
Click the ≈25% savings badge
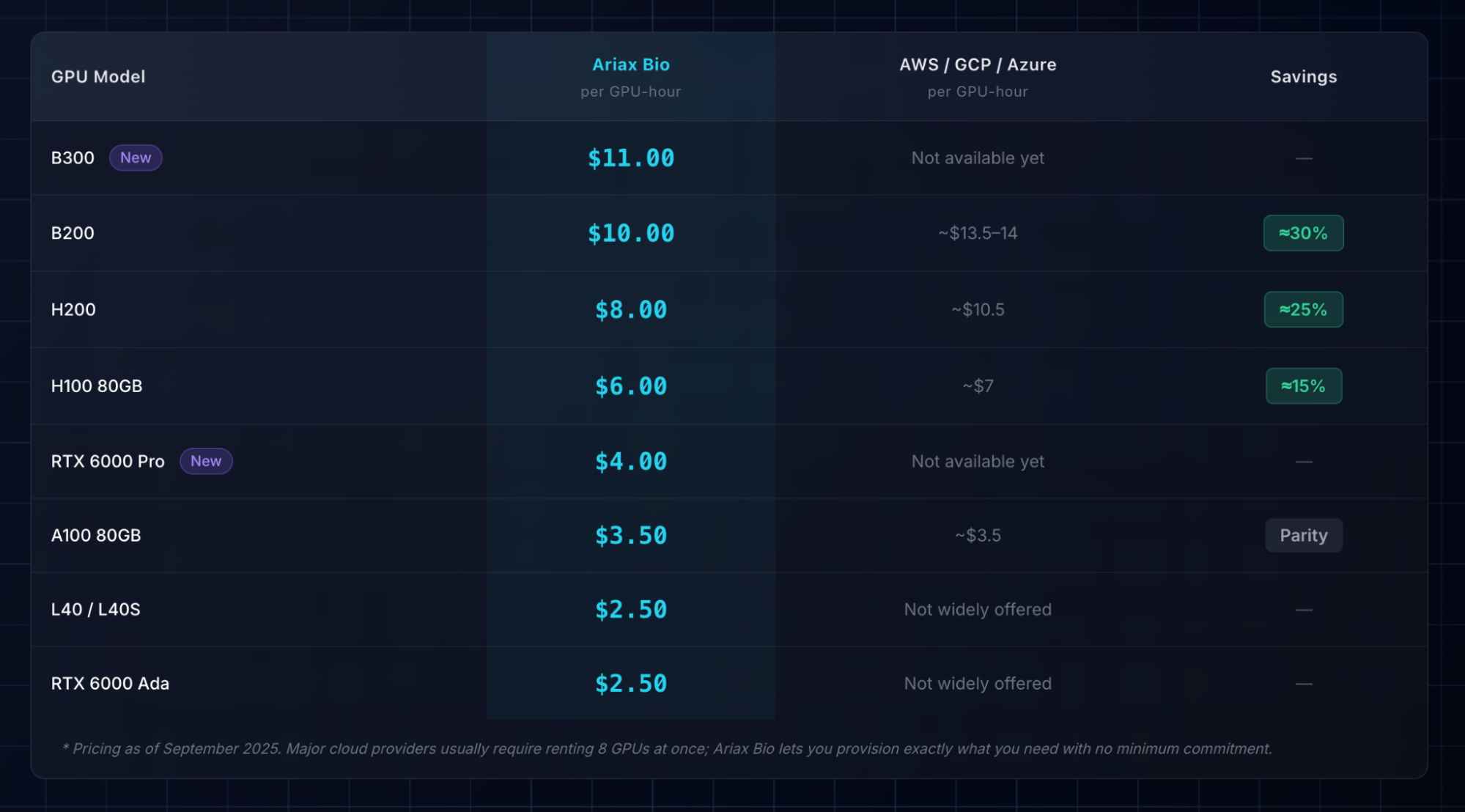click(1303, 309)
